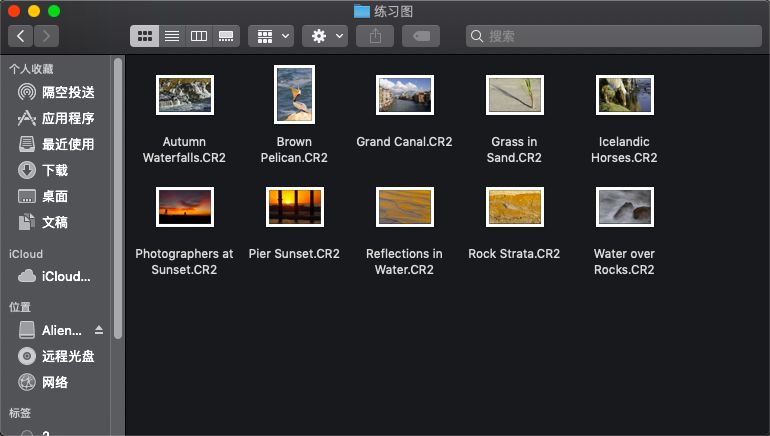Go forward with the right arrow

click(46, 36)
